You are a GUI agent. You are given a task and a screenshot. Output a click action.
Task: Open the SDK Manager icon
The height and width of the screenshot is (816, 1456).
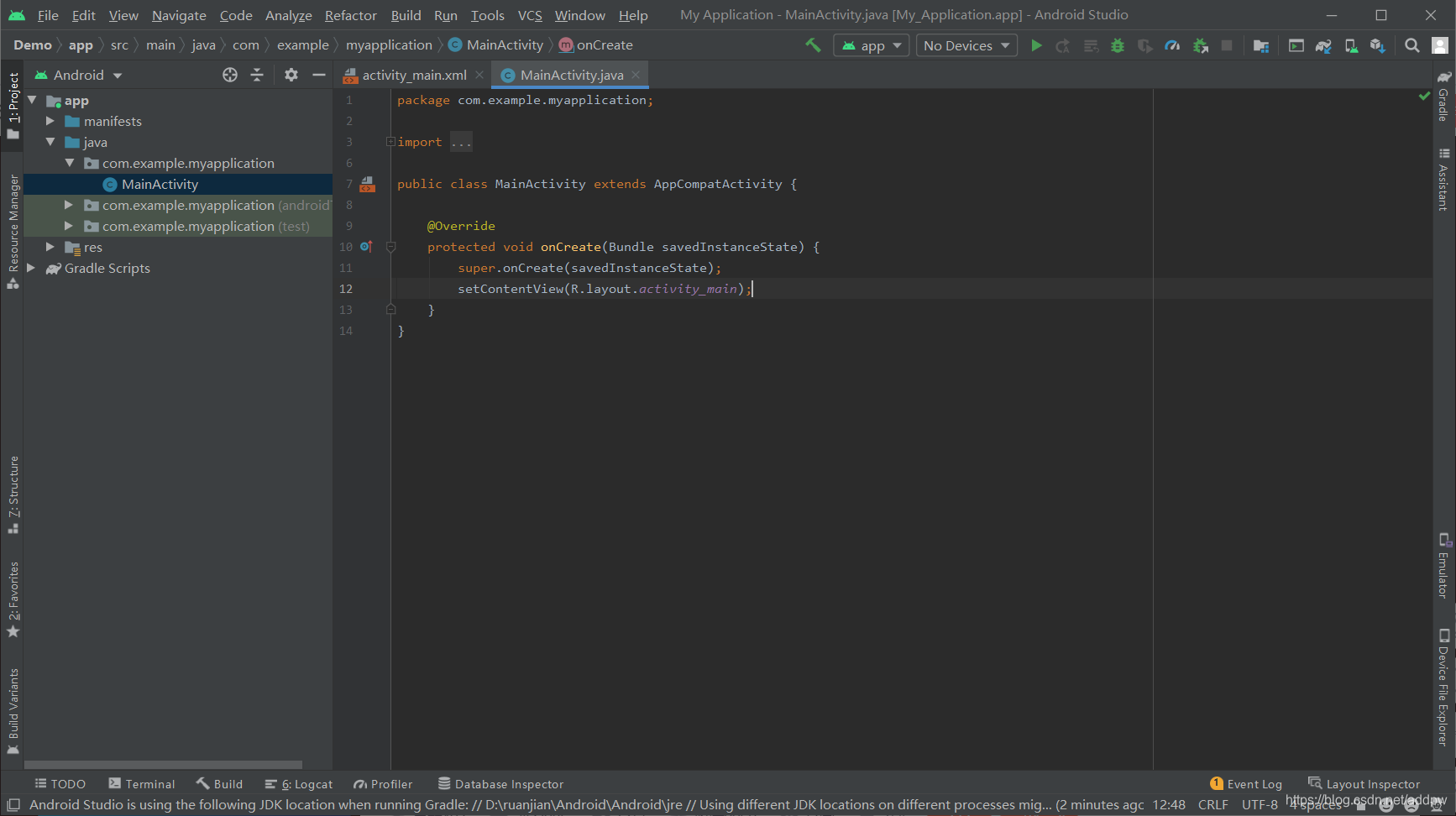[x=1378, y=45]
